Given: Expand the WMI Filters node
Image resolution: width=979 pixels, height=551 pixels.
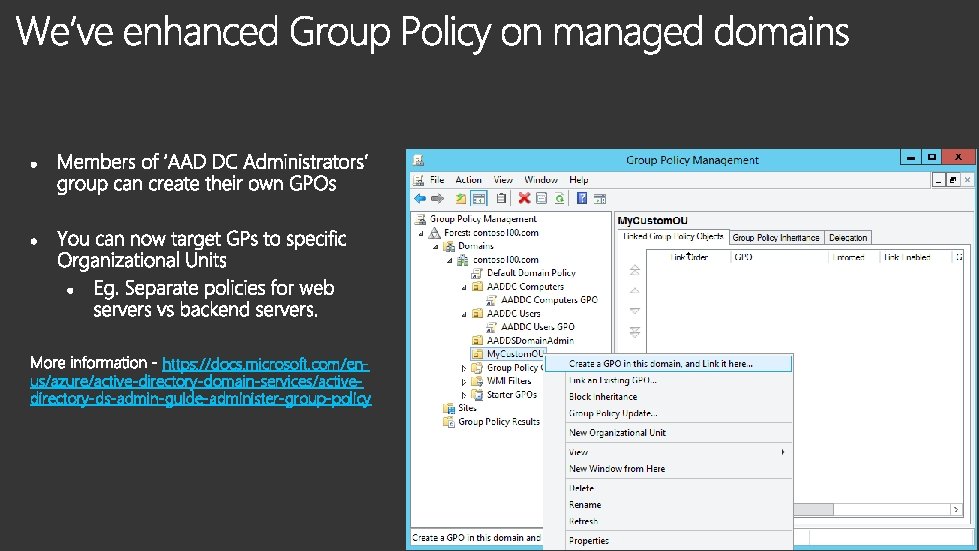Looking at the screenshot, I should coord(464,382).
